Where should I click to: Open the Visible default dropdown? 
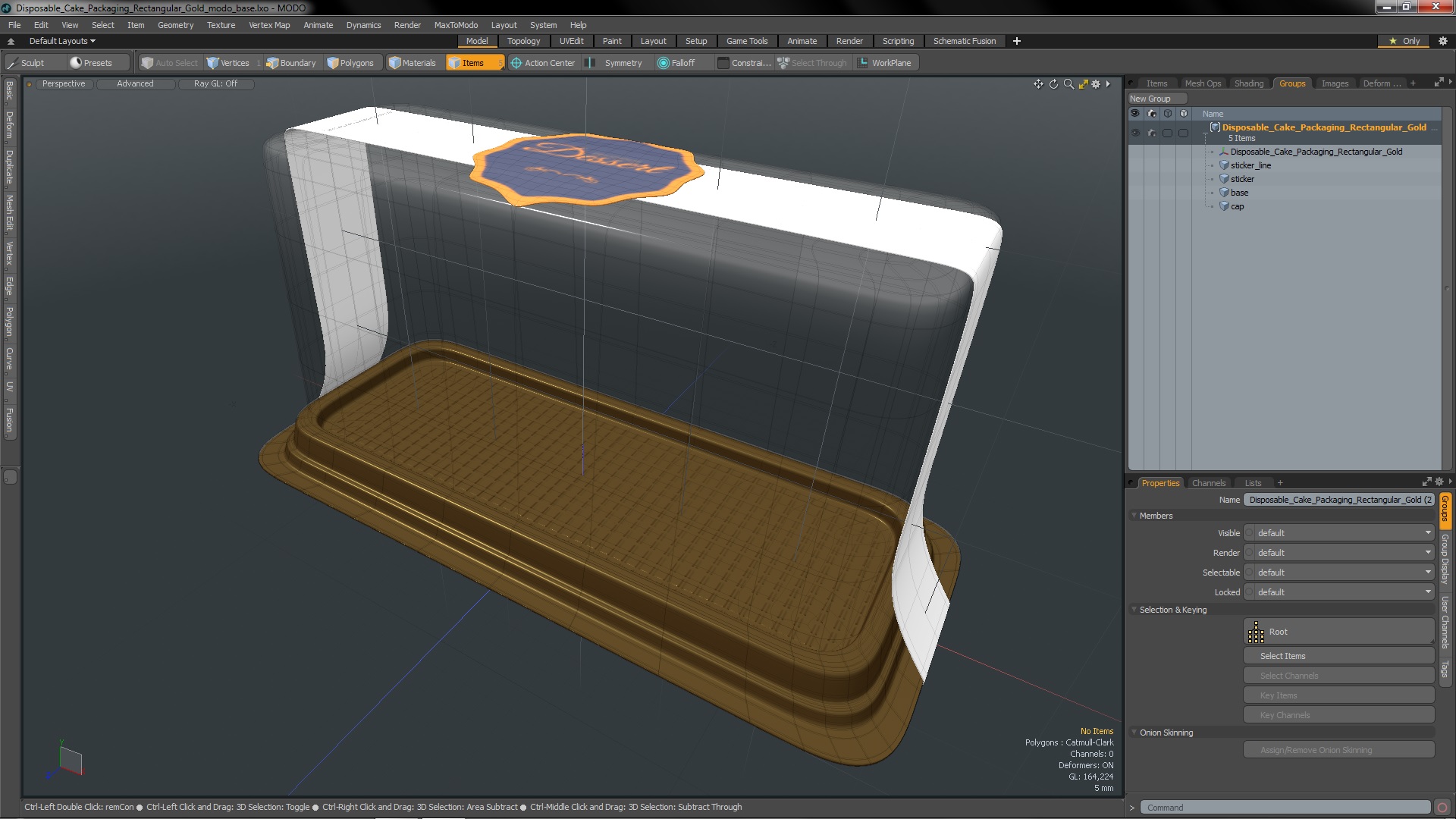1339,533
